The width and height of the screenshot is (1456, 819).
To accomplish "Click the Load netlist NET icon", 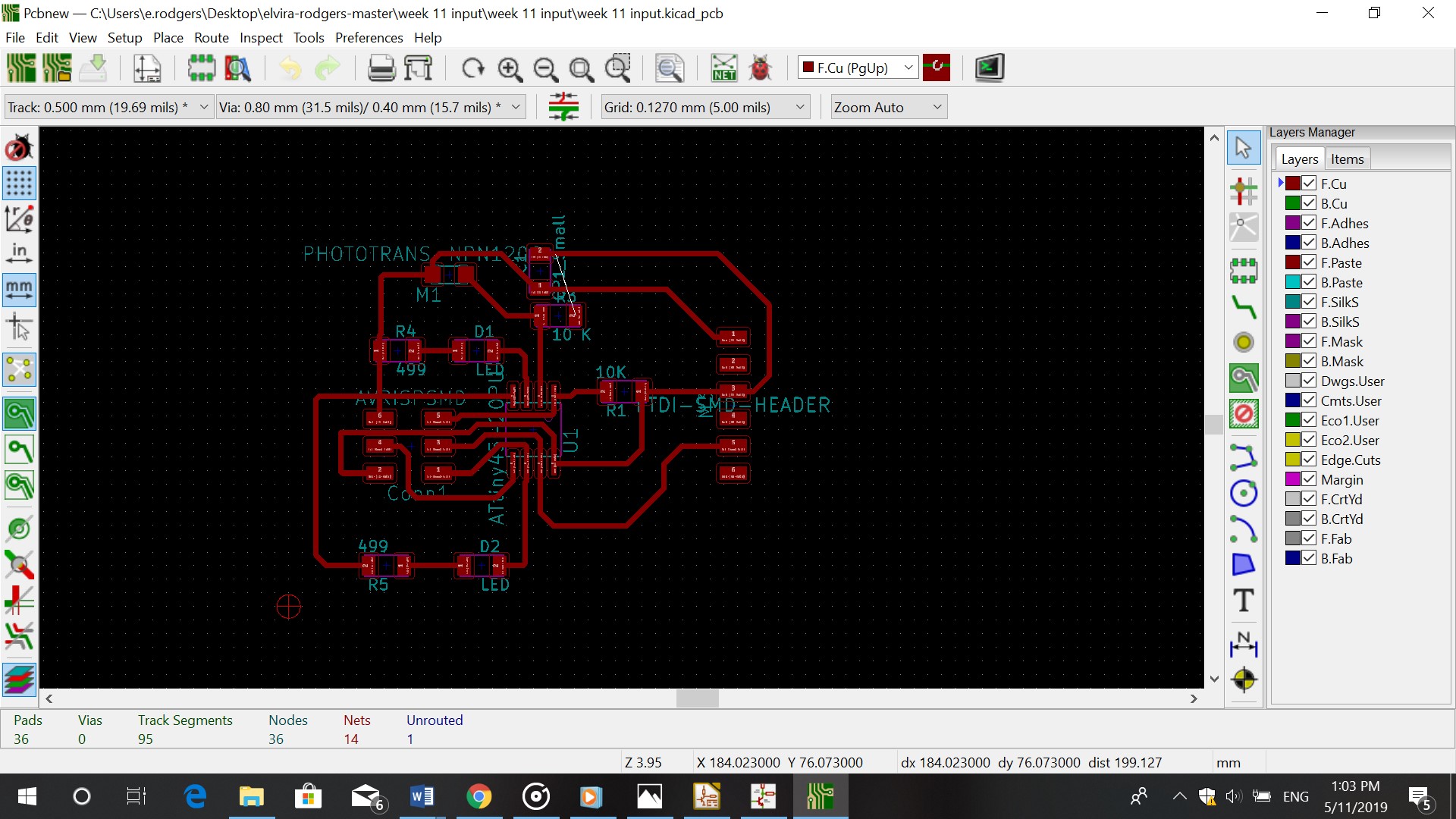I will (723, 68).
